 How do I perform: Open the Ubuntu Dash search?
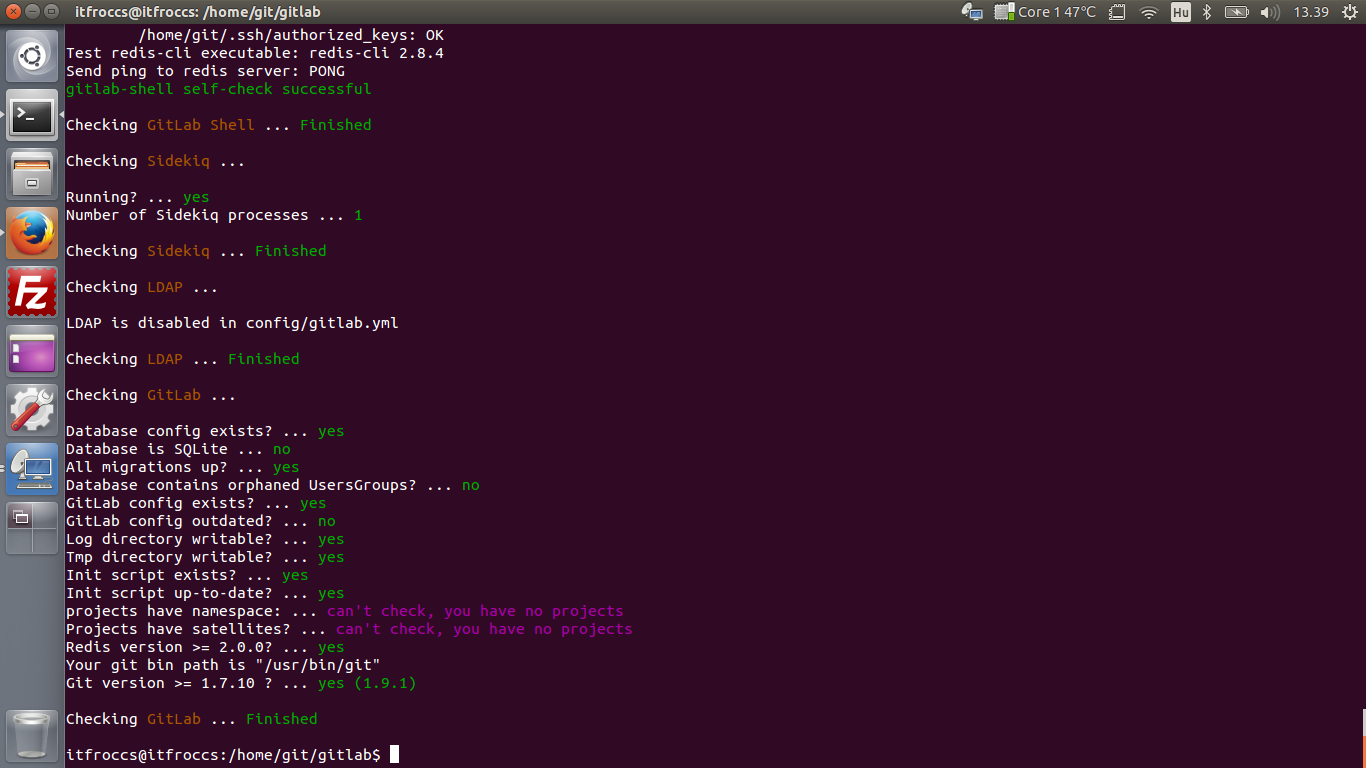coord(32,56)
